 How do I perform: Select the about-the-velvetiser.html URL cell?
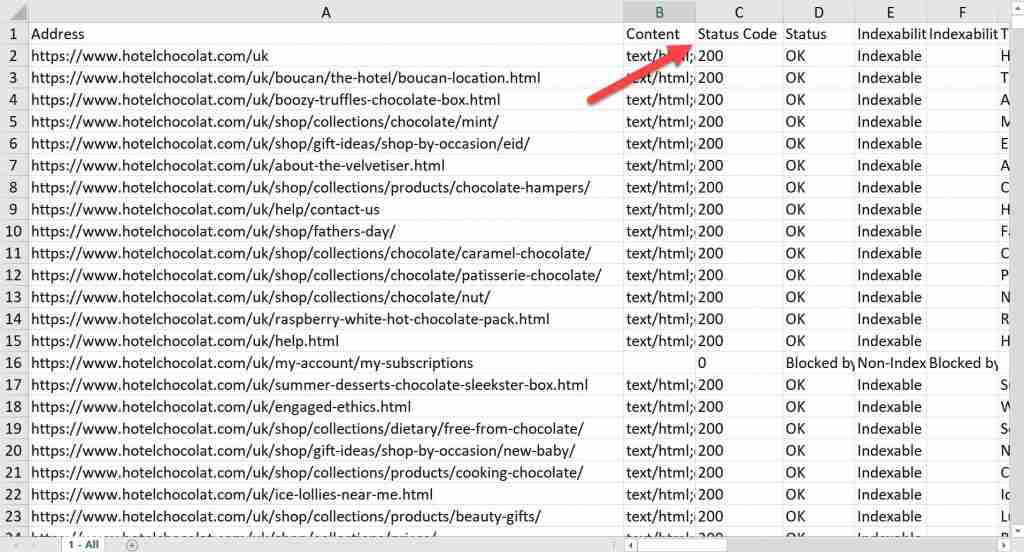pyautogui.click(x=325, y=165)
